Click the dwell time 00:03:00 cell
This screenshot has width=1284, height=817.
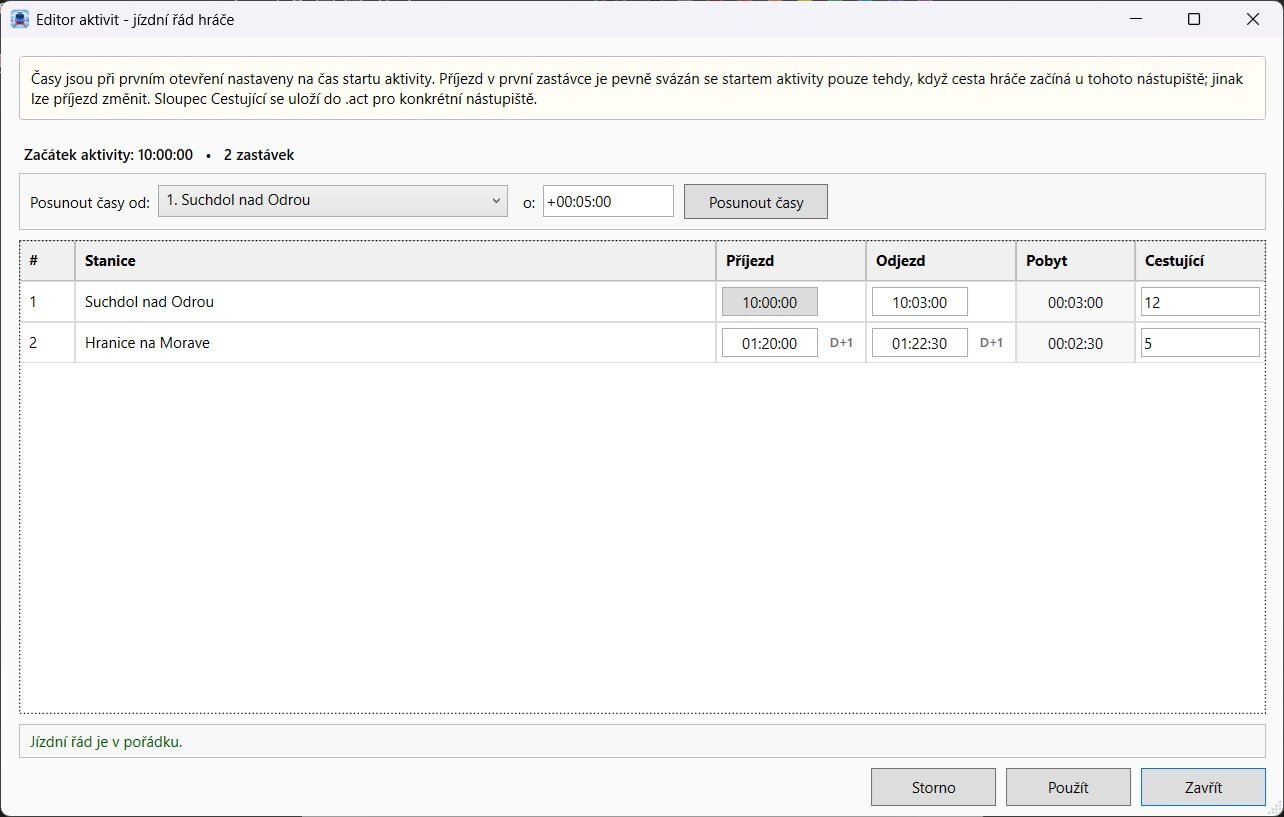click(1075, 302)
